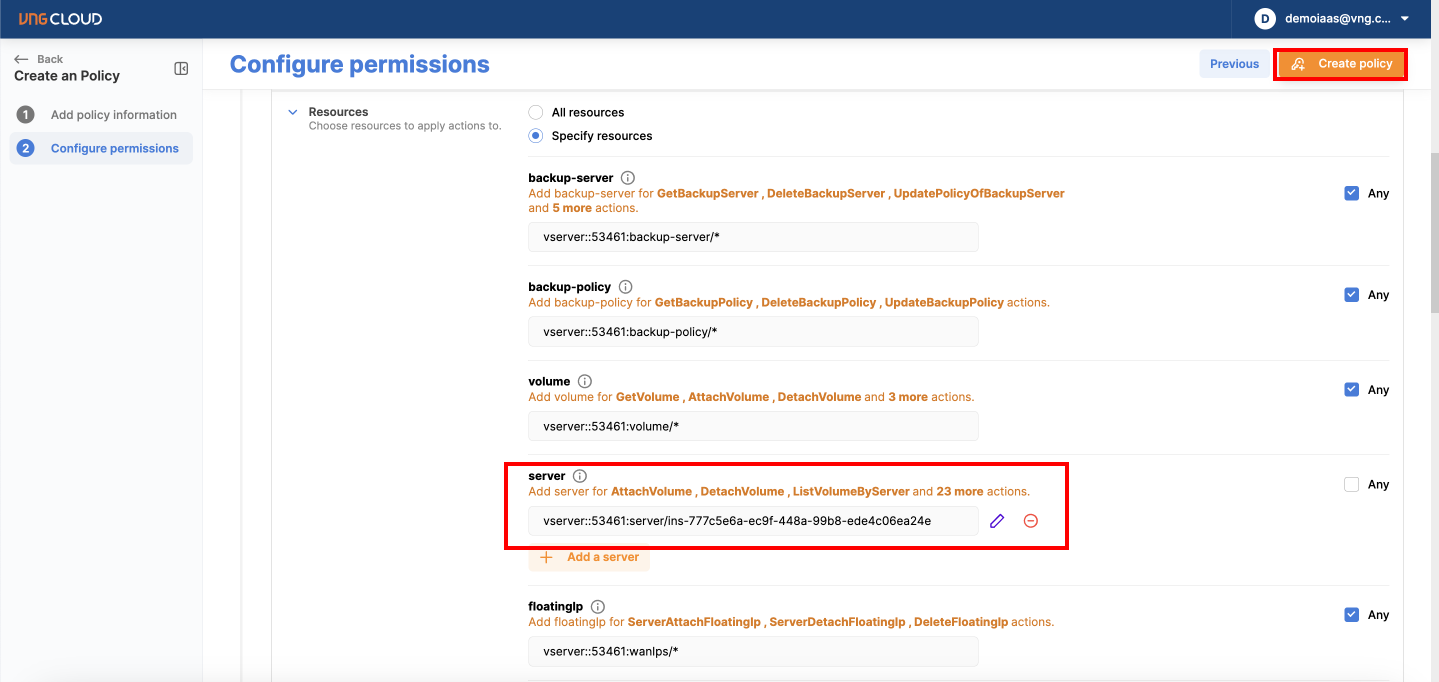Viewport: 1439px width, 682px height.
Task: Click the info icon next to backup-policy
Action: coord(626,287)
